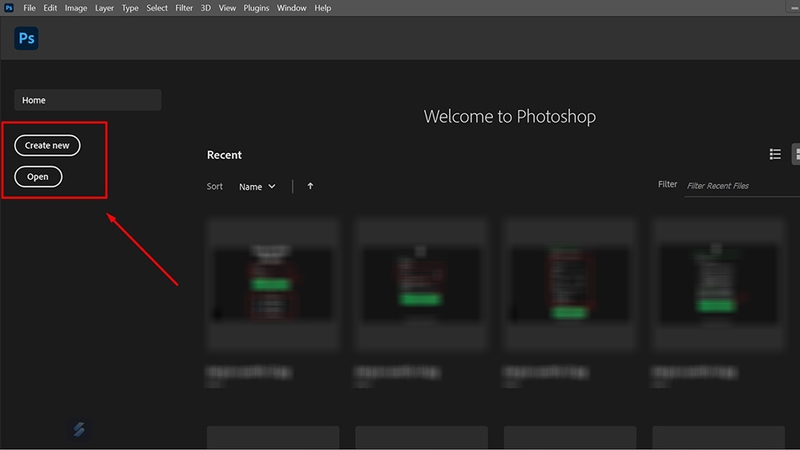The height and width of the screenshot is (450, 800).
Task: Click the Photoshop Ps home logo
Action: pos(26,38)
